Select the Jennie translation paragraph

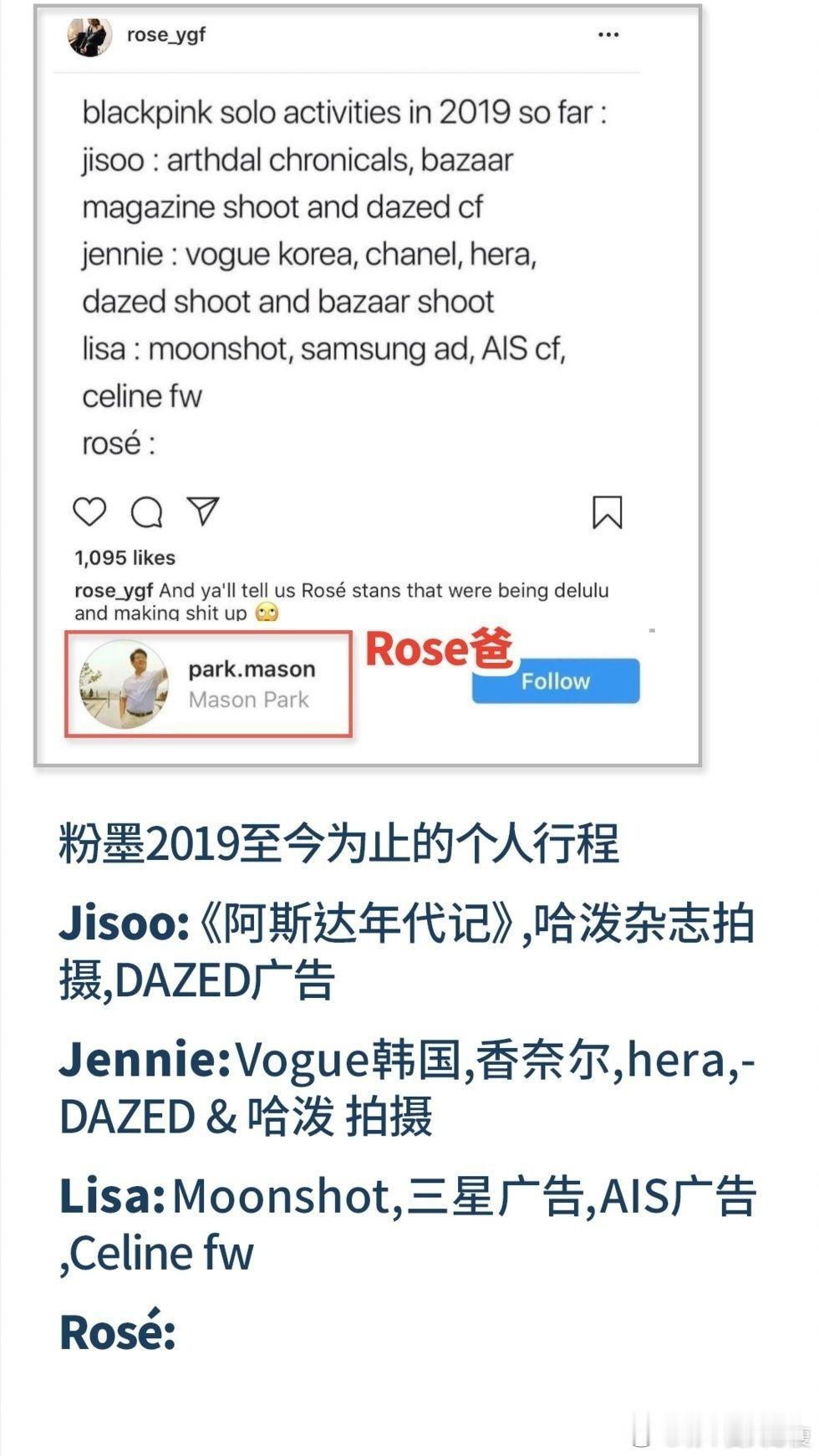click(x=407, y=1087)
